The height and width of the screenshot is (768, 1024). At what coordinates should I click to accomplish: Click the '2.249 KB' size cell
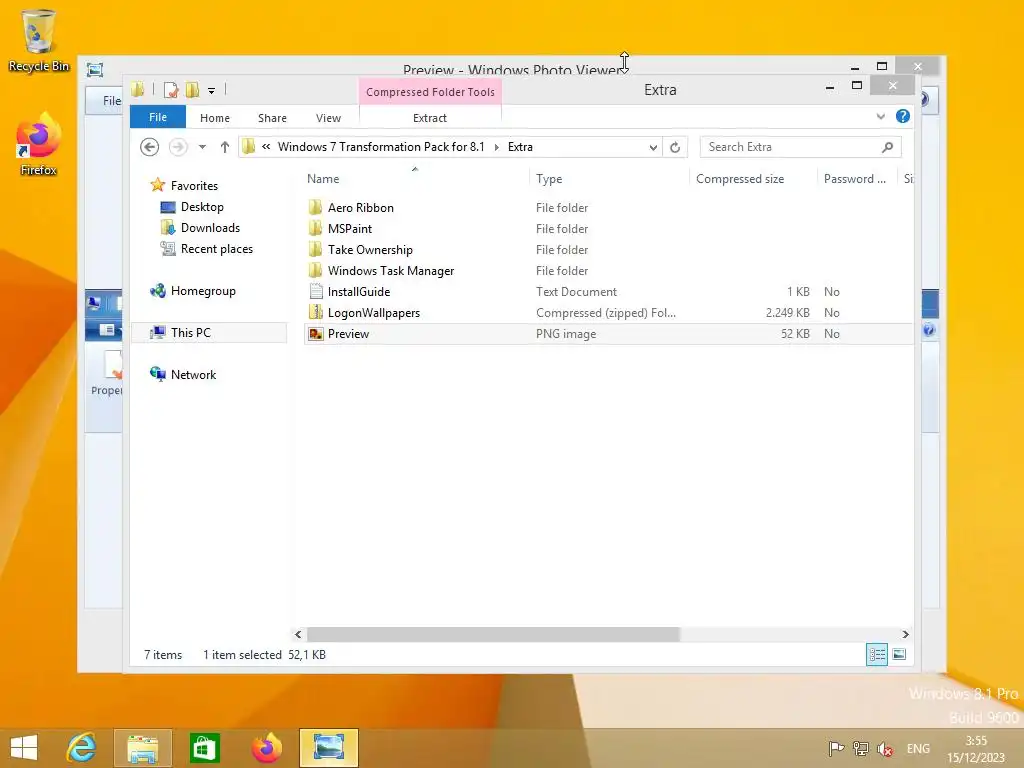787,313
